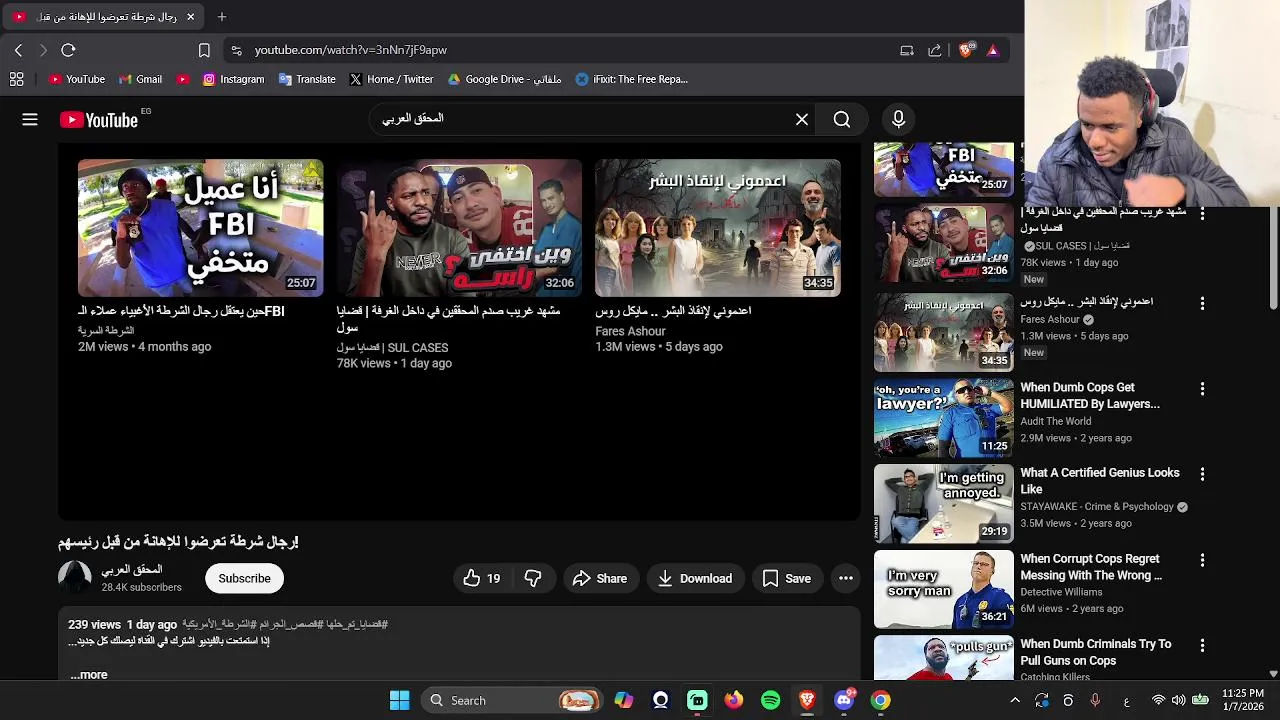Screen dimensions: 1280x720
Task: Open Brave Shields lion icon
Action: 965,49
